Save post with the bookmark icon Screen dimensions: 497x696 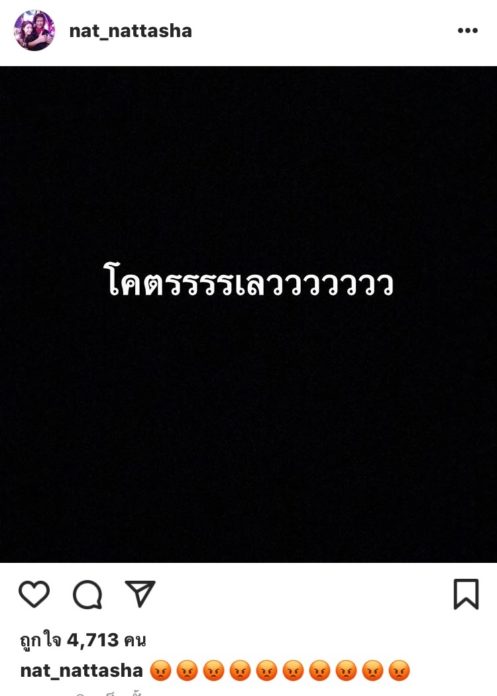coord(466,594)
